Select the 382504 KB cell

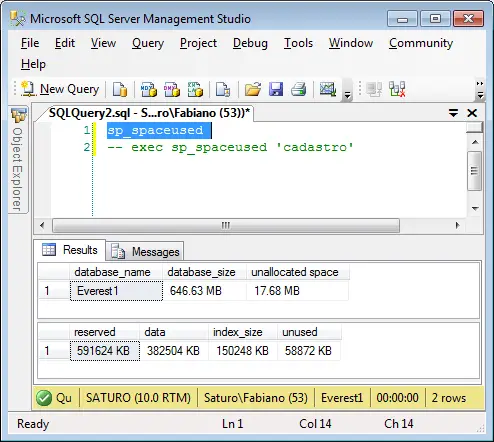tap(174, 351)
